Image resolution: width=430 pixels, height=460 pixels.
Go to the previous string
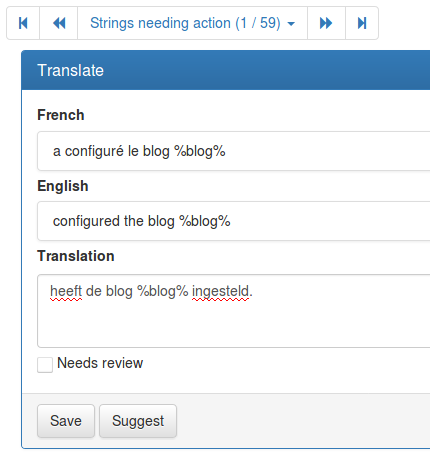coord(59,23)
